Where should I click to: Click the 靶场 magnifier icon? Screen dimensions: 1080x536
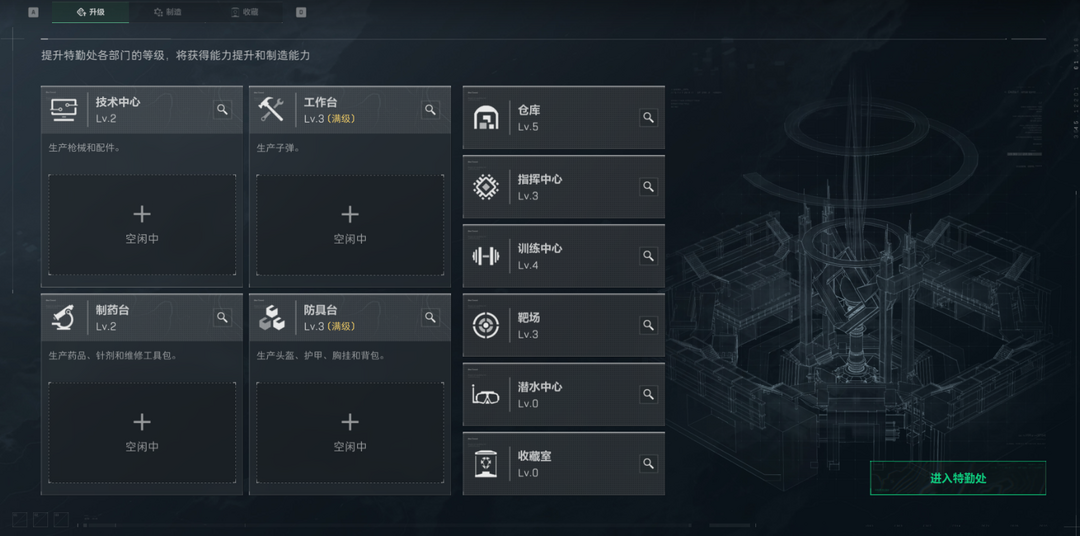[648, 325]
